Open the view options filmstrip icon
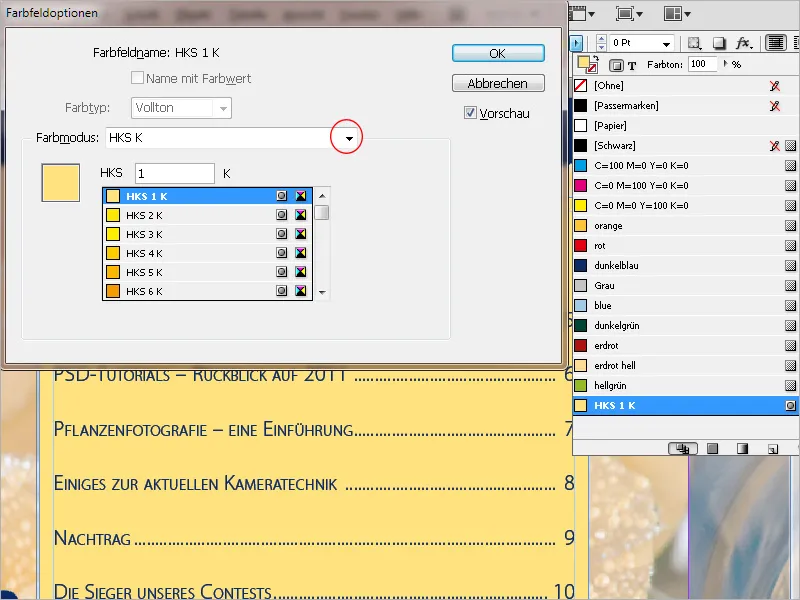 pyautogui.click(x=582, y=14)
